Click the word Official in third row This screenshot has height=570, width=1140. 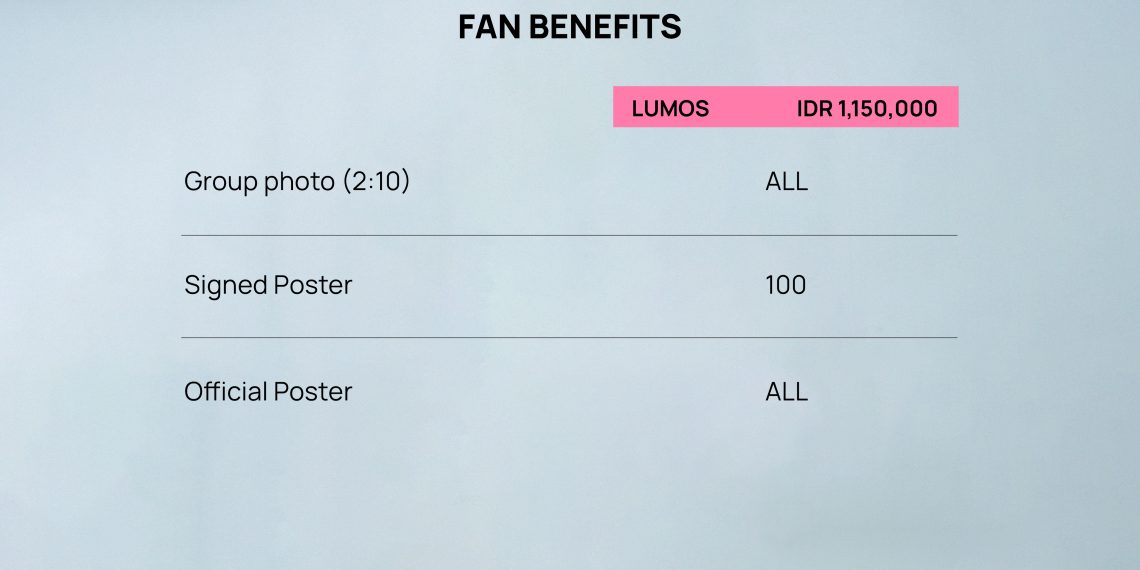coord(225,391)
